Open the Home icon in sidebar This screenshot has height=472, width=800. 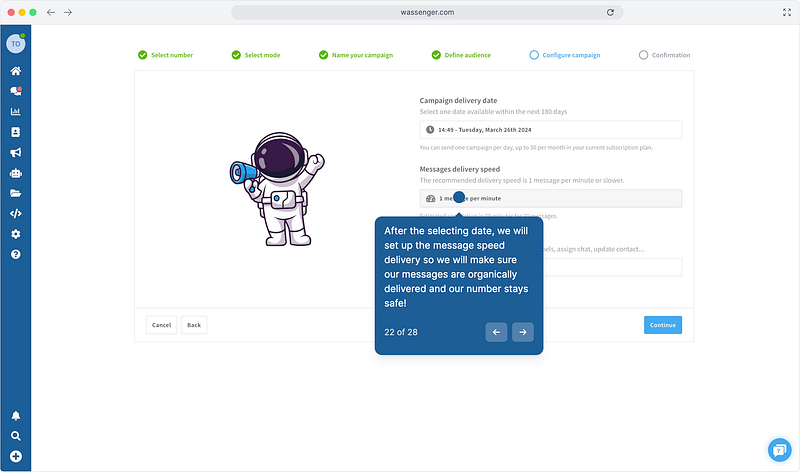coord(15,71)
